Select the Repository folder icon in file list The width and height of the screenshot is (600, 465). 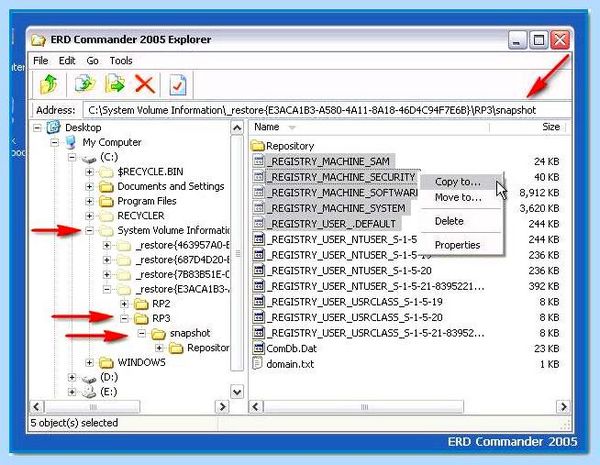coord(258,145)
